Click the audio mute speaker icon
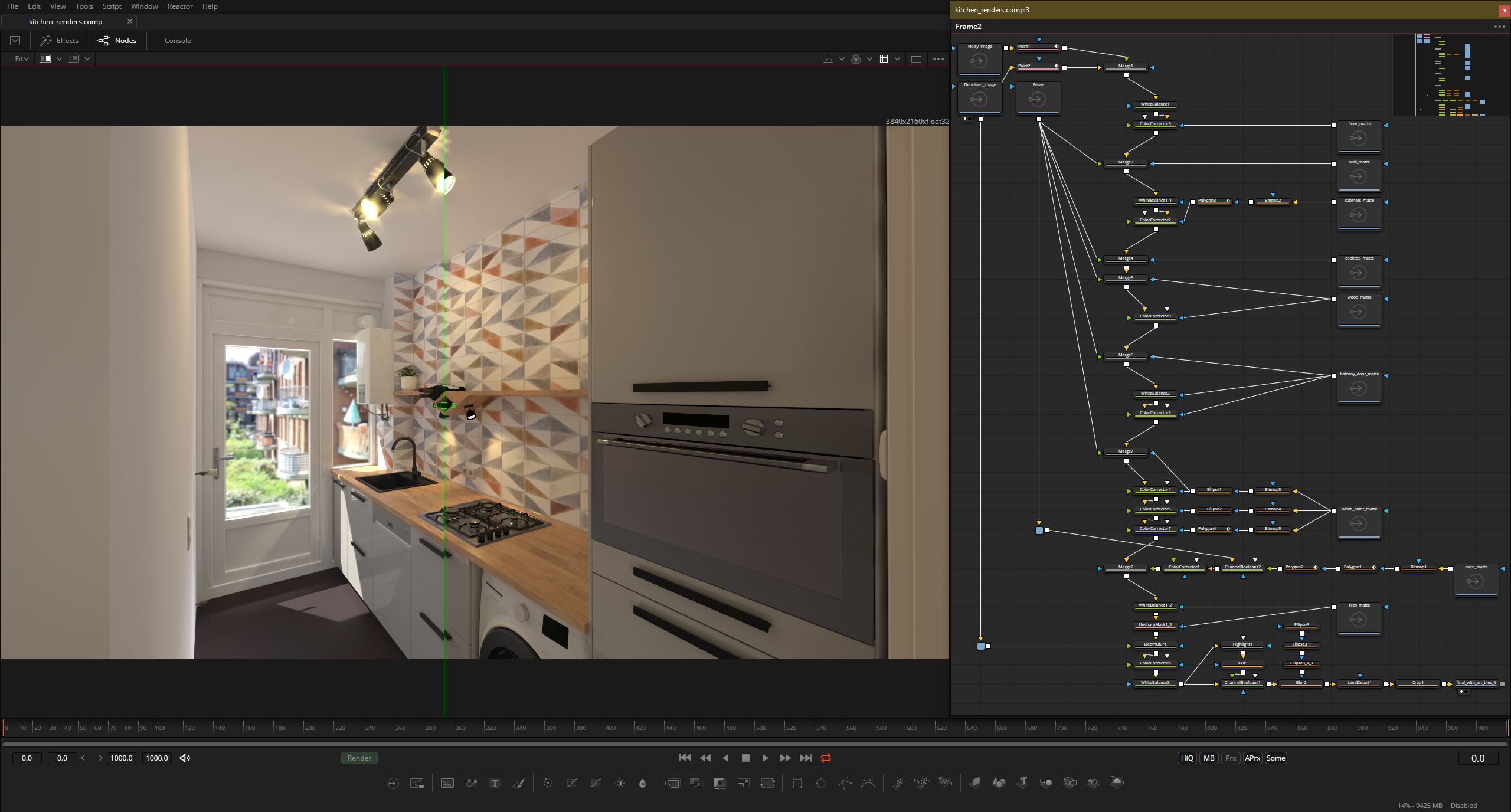1511x812 pixels. pos(185,758)
